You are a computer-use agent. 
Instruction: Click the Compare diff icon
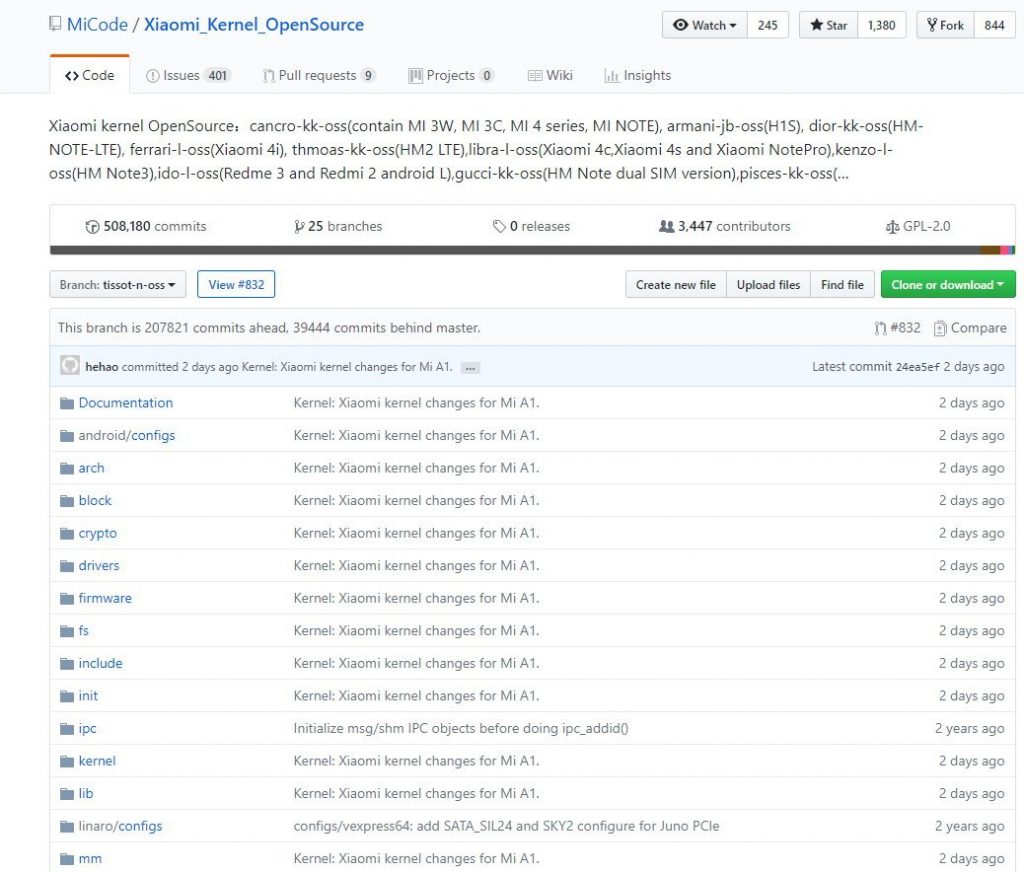(940, 328)
